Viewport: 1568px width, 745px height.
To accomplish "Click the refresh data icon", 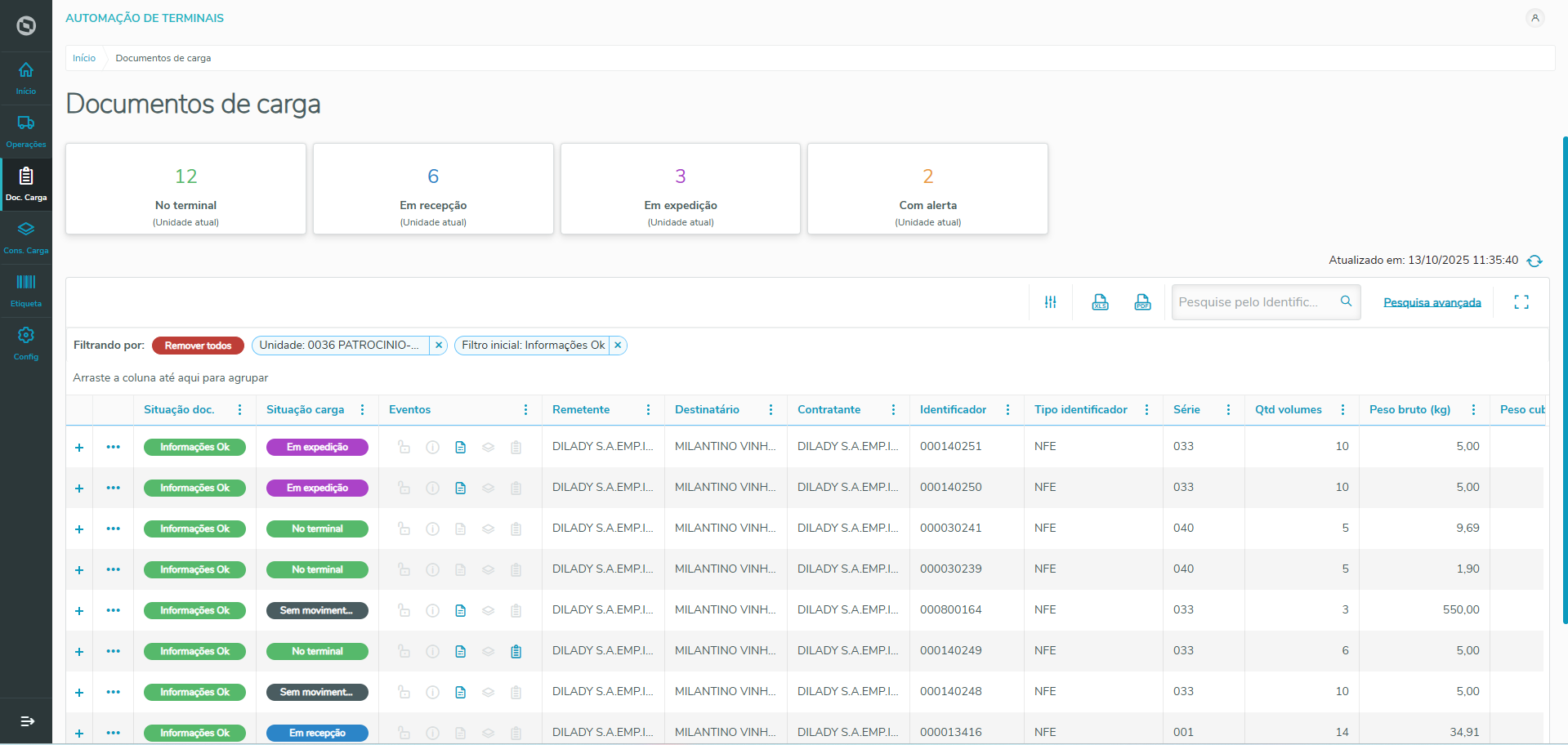I will [1534, 261].
